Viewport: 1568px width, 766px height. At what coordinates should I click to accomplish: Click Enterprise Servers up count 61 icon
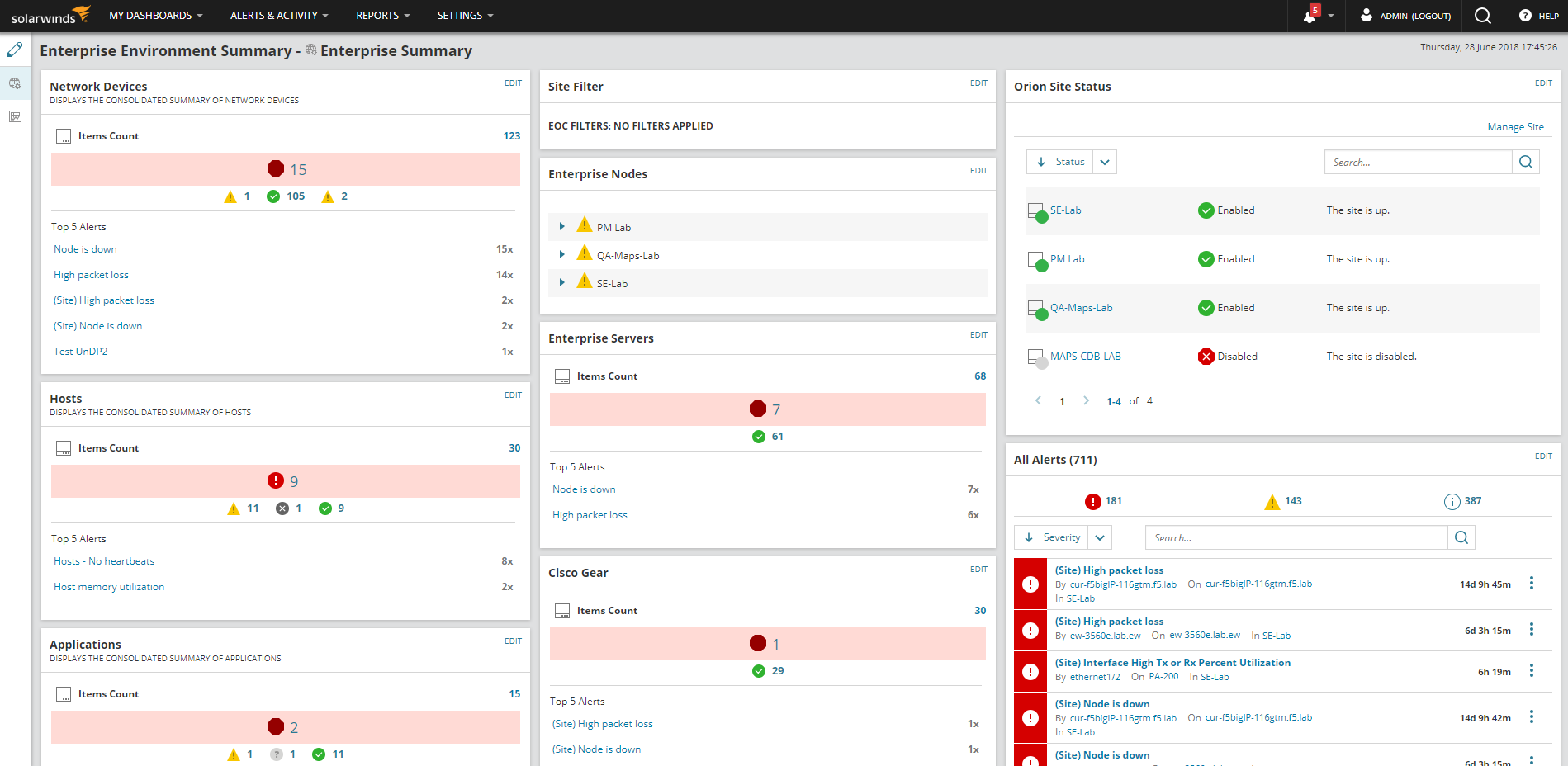tap(759, 437)
